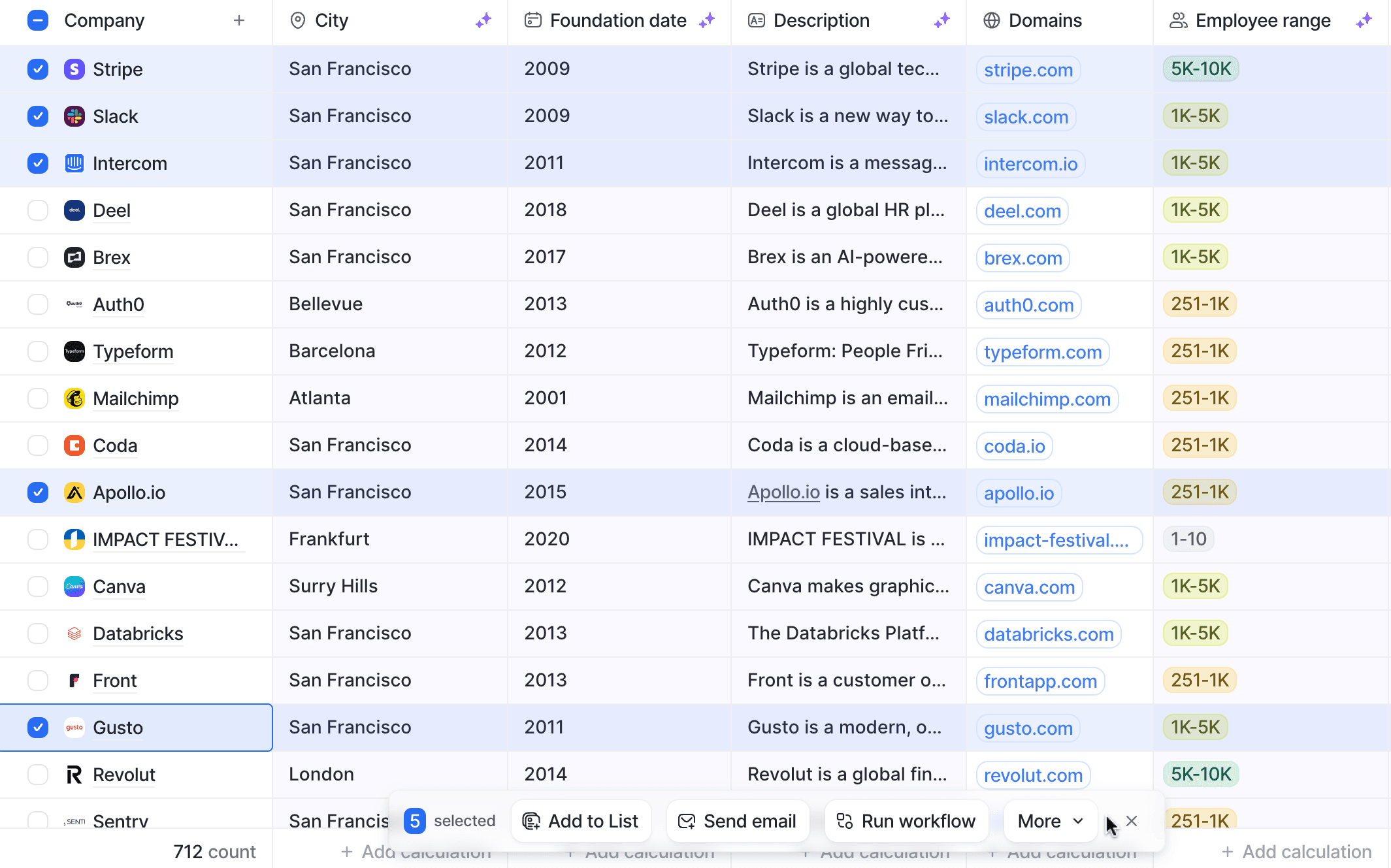Open the typeform.com domain link
The width and height of the screenshot is (1391, 868).
(1043, 352)
